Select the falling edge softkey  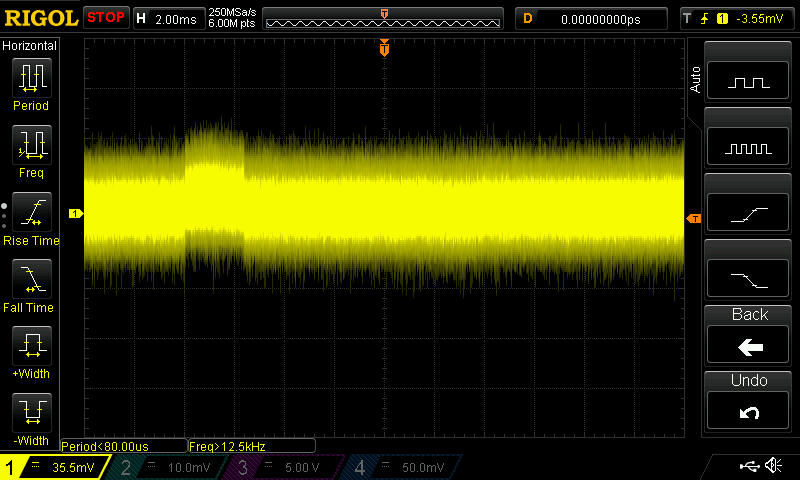747,278
